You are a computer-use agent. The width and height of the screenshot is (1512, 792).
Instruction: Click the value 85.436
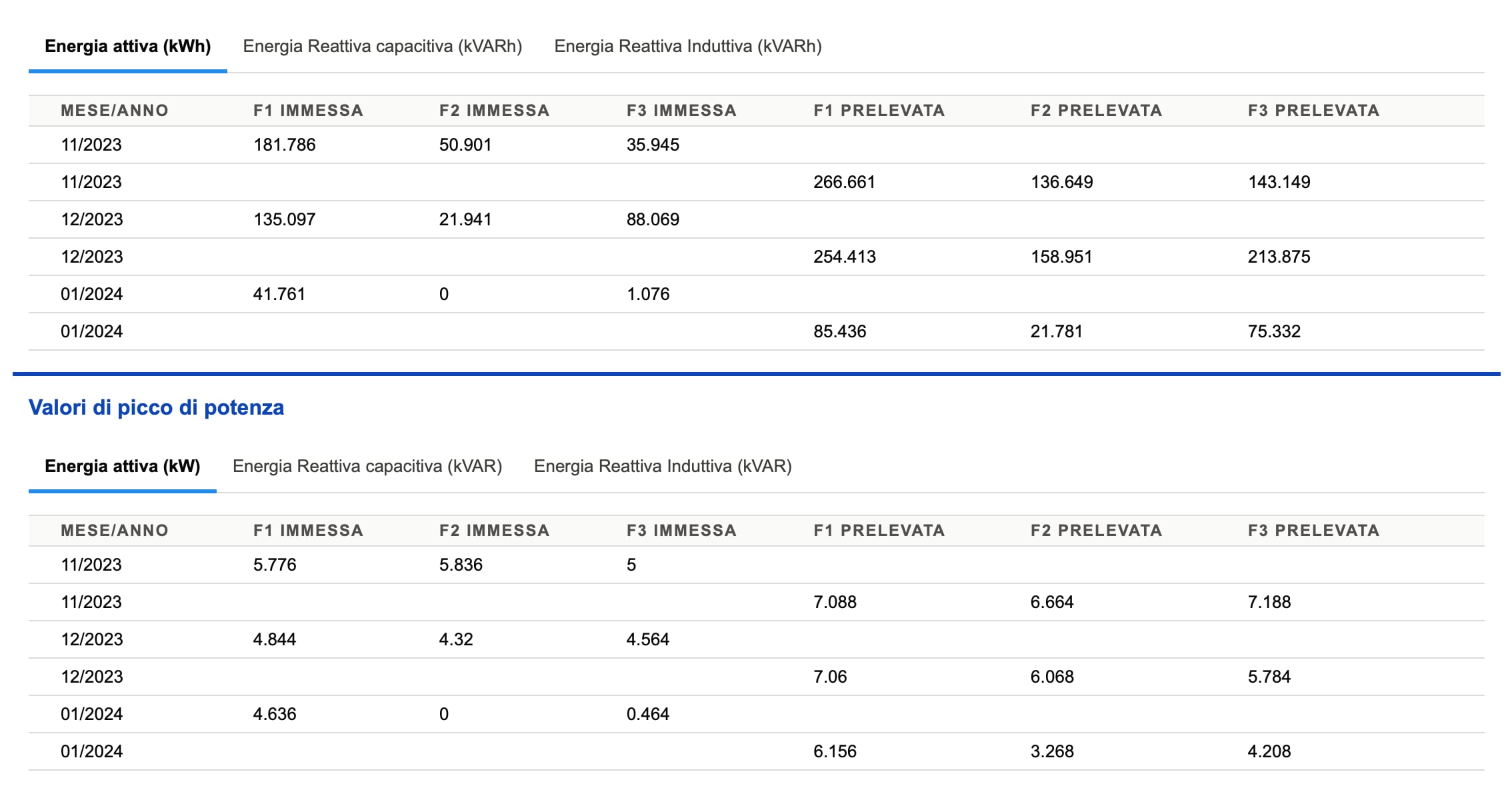point(839,331)
